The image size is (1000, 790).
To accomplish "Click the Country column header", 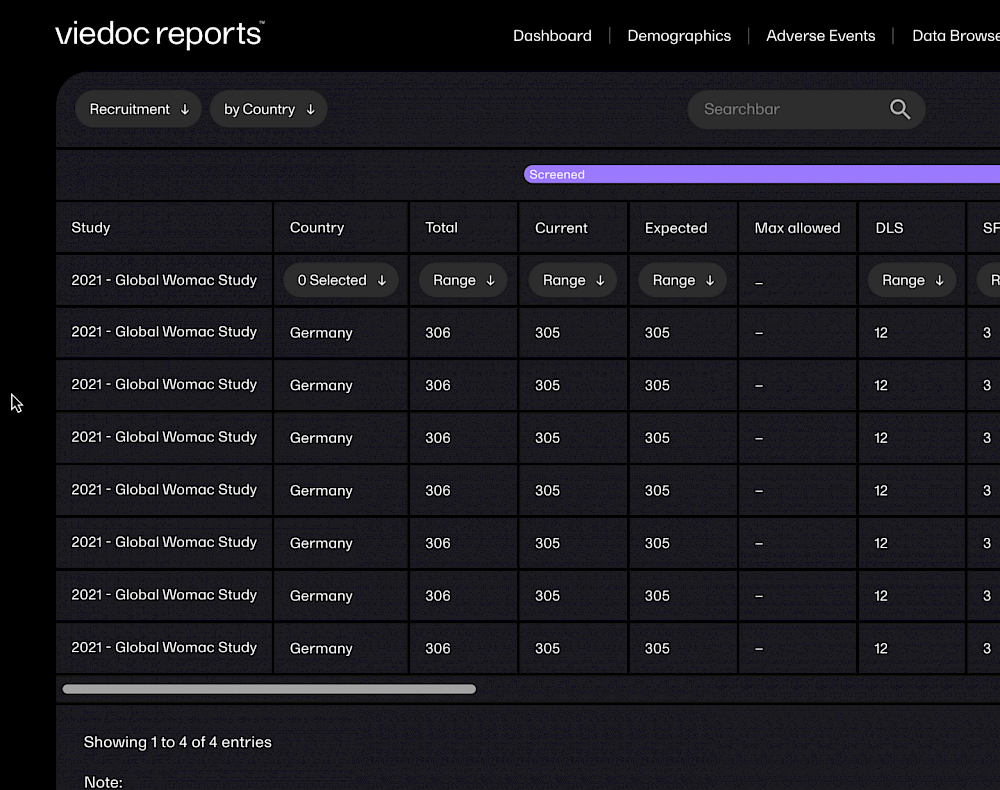I will (x=316, y=228).
